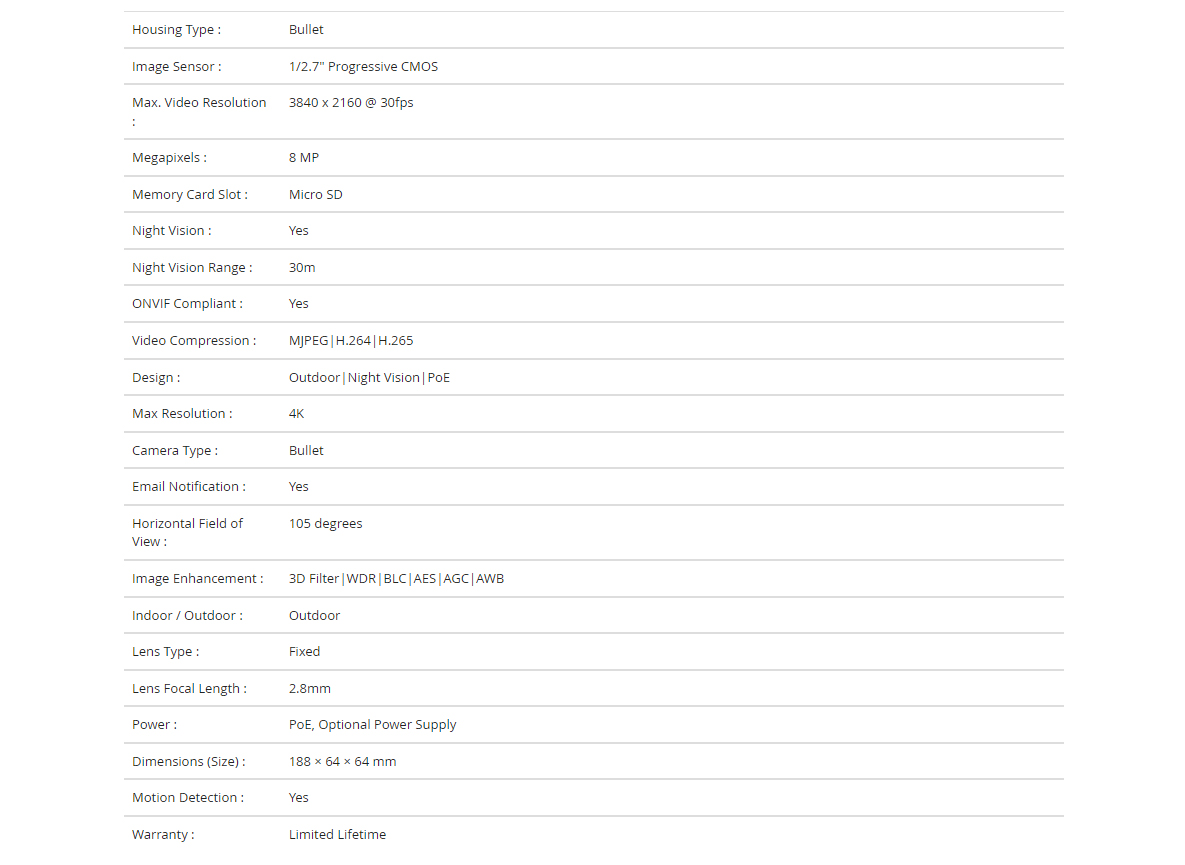Select the 1/2.7" Progressive CMOS value

pyautogui.click(x=363, y=66)
